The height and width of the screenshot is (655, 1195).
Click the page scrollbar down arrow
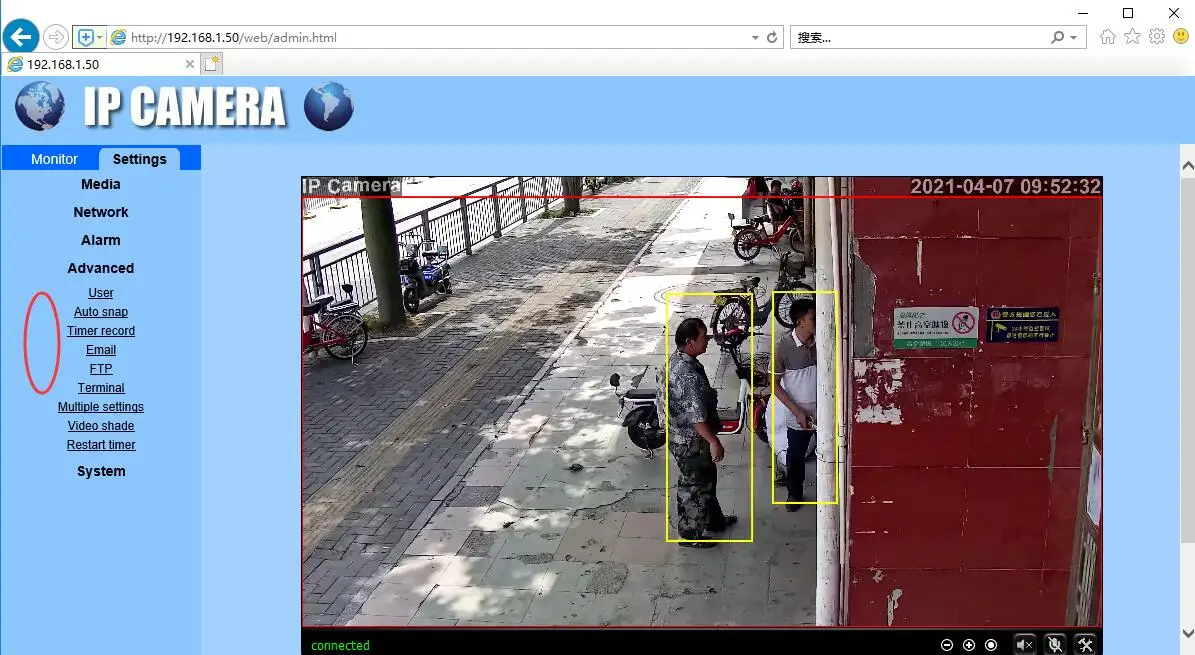pos(1187,633)
